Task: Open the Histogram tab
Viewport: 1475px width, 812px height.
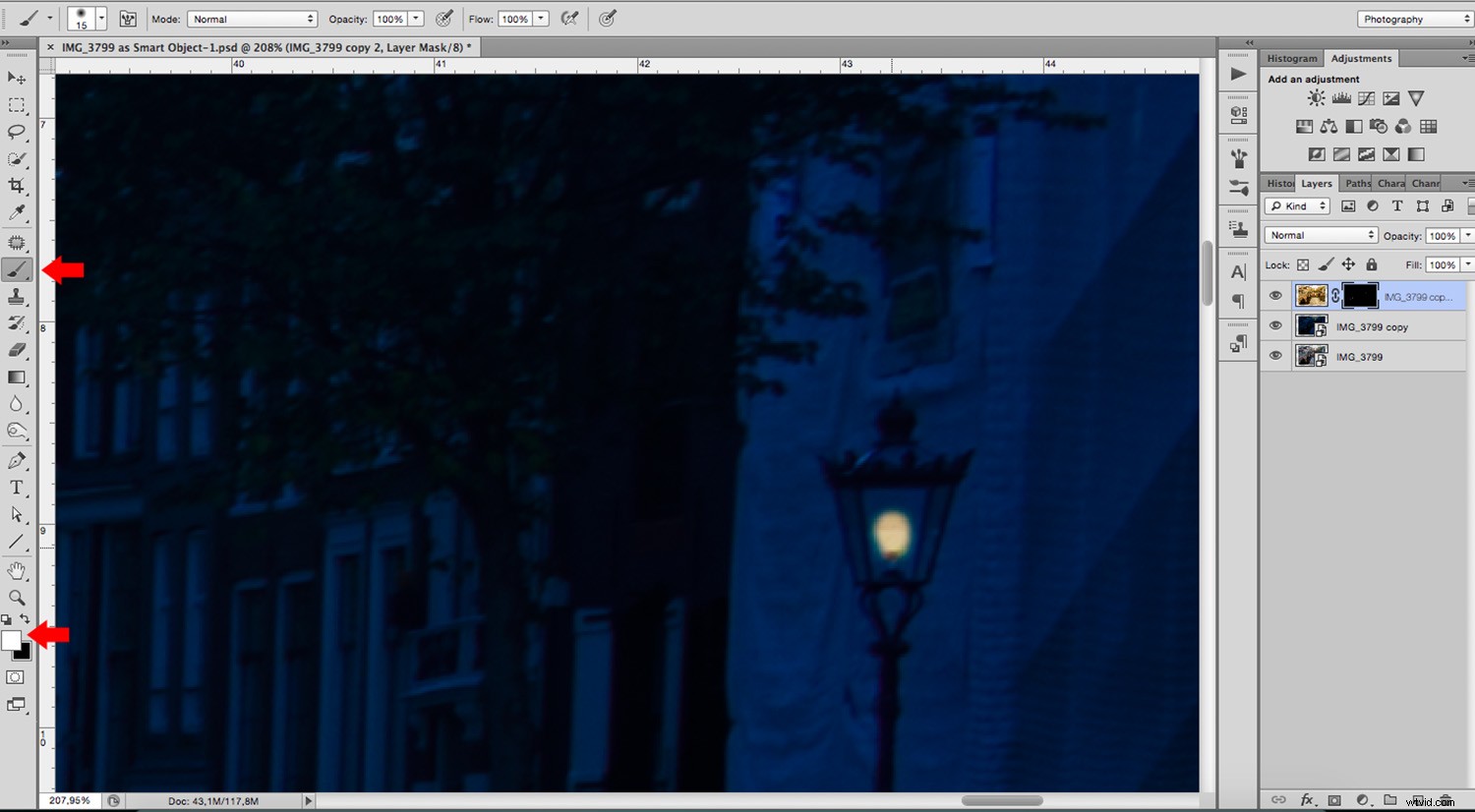Action: click(x=1291, y=58)
